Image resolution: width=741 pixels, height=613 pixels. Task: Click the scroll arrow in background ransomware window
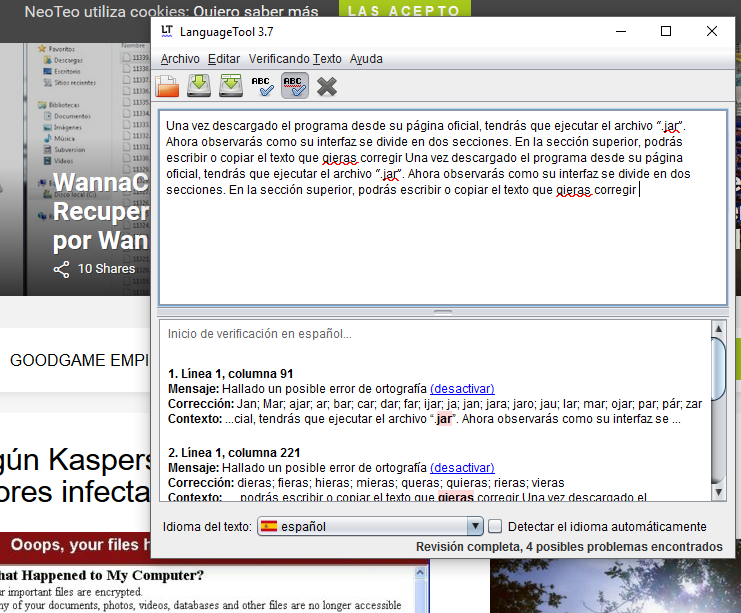[420, 573]
